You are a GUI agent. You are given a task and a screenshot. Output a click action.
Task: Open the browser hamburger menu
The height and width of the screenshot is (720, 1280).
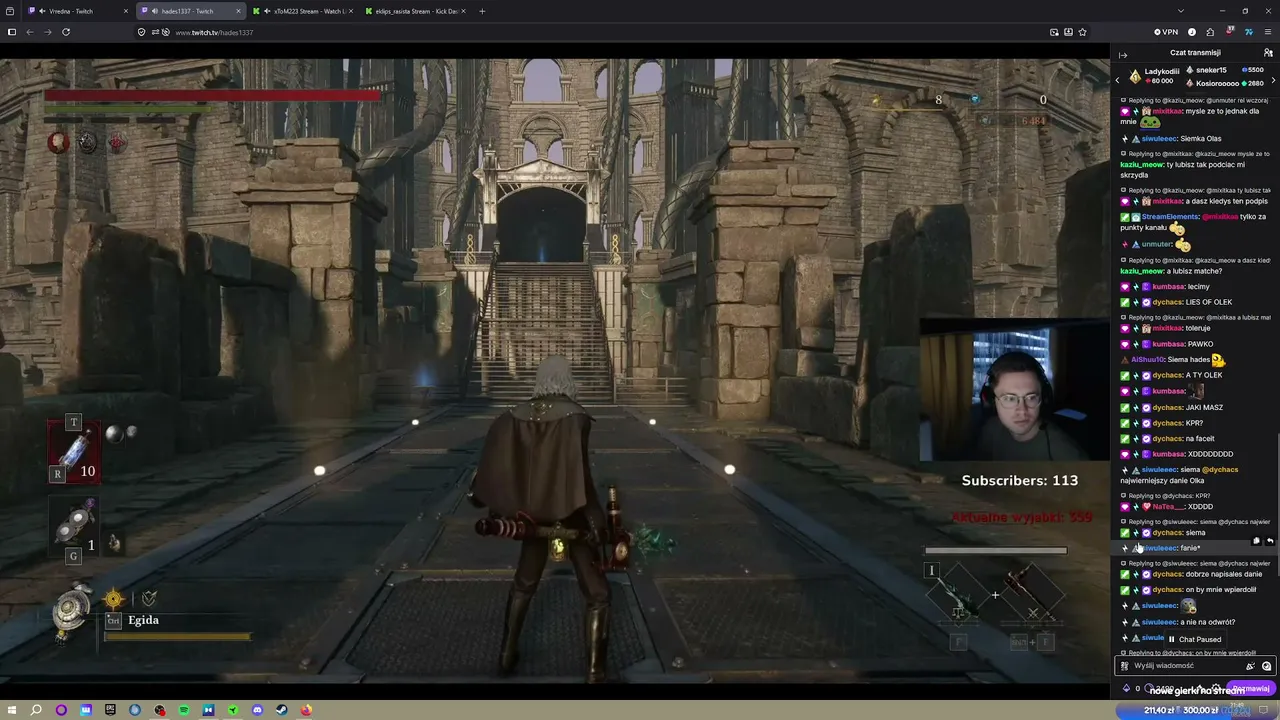(1268, 32)
